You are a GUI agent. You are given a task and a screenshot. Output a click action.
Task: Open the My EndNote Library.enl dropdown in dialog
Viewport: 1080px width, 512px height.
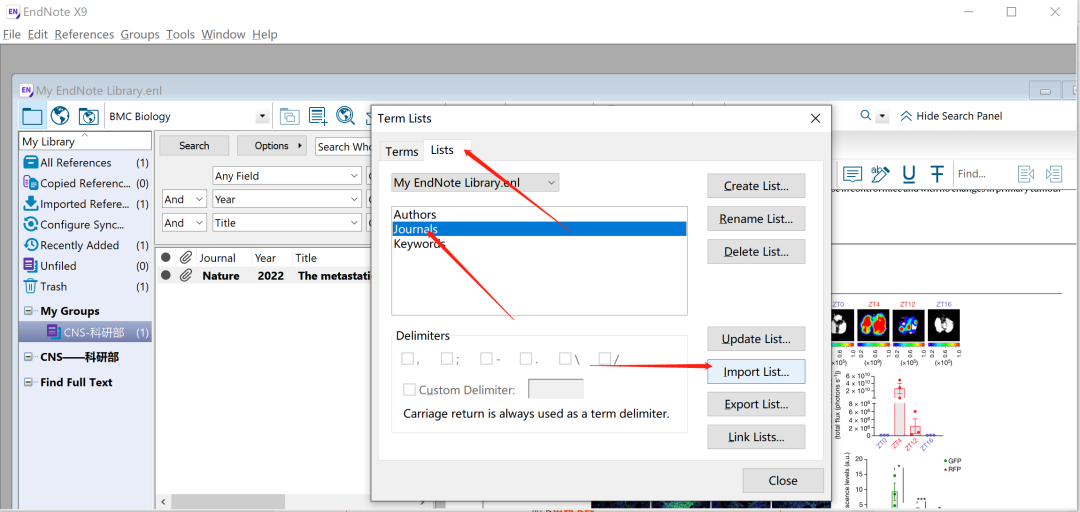click(475, 183)
